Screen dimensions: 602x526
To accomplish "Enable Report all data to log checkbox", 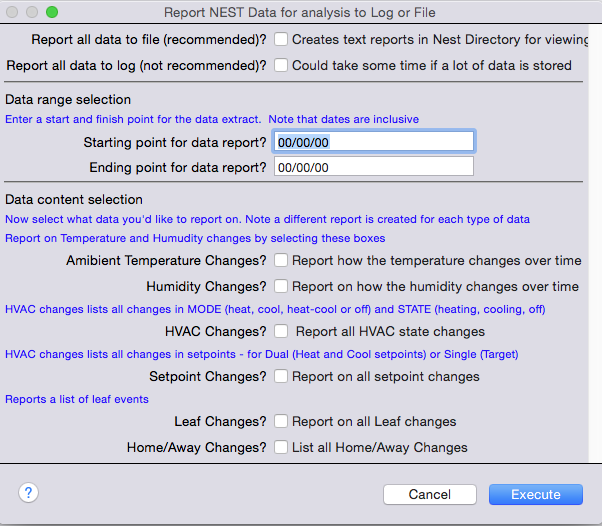I will point(281,65).
